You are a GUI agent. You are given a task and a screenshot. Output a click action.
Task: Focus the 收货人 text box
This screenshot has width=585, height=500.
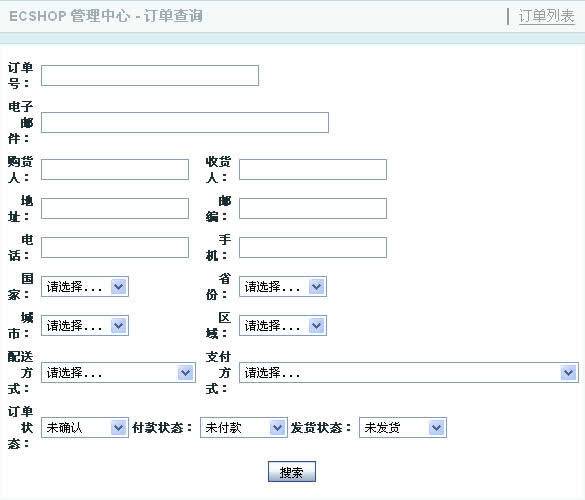(x=313, y=169)
